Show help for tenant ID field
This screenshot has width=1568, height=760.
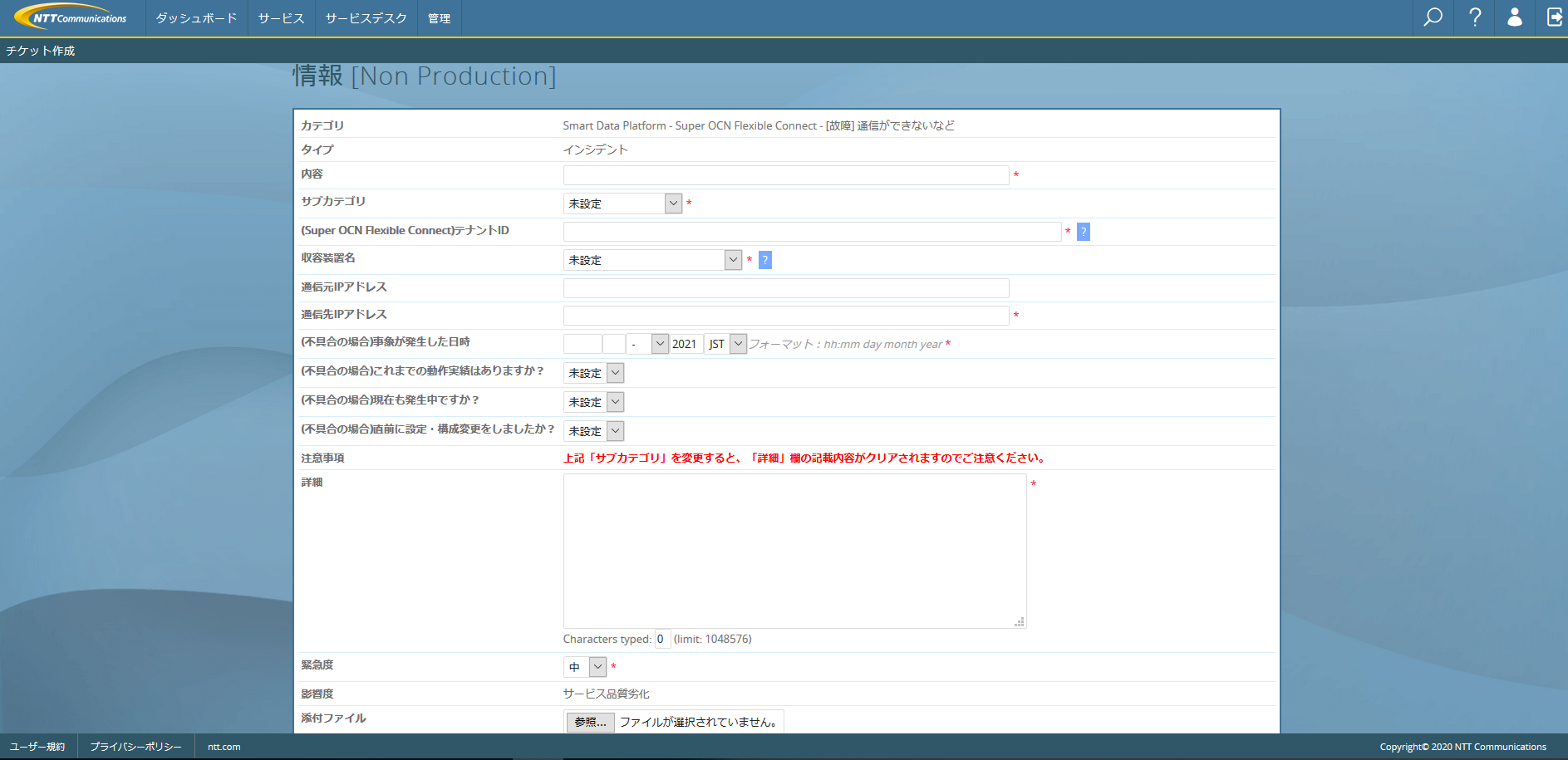point(1083,232)
